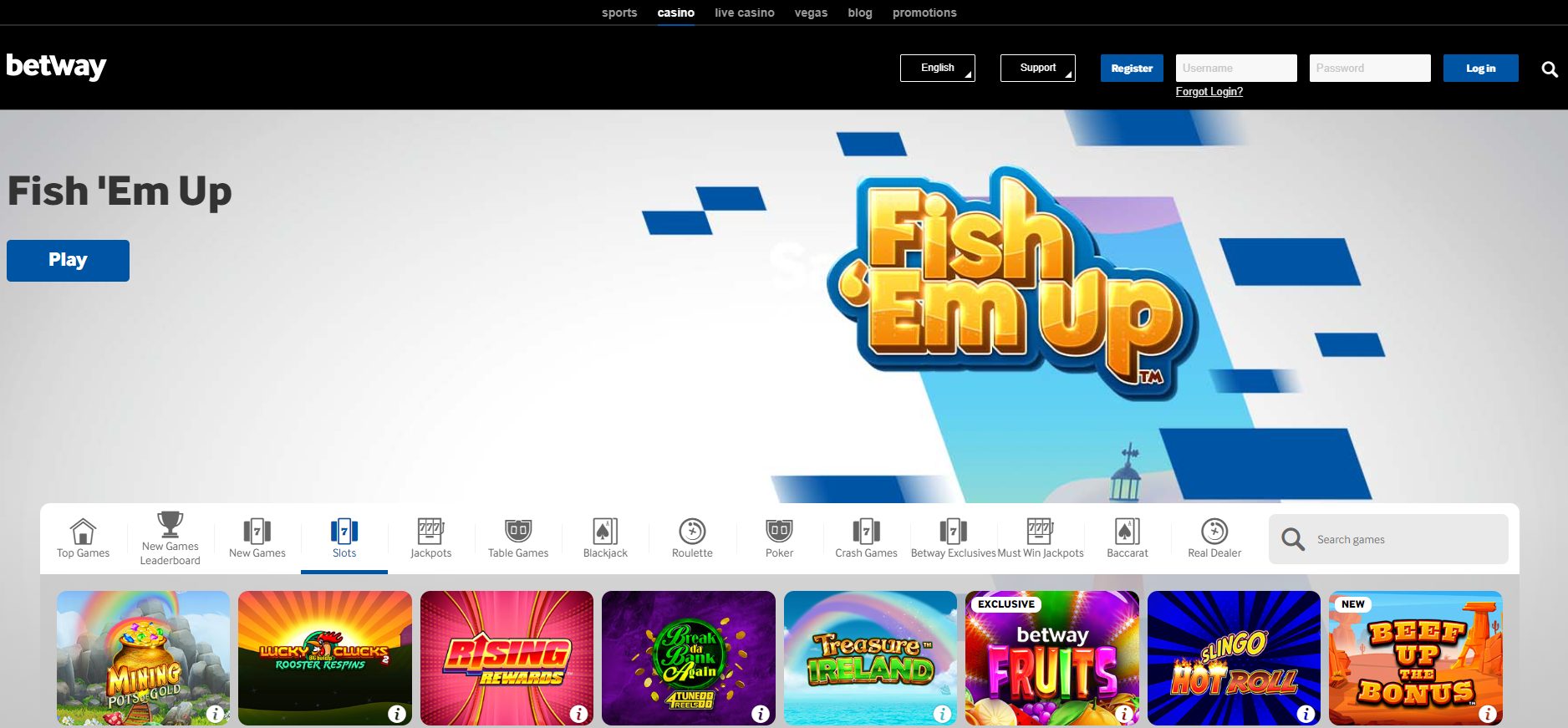1568x728 pixels.
Task: Open the blog link
Action: tap(860, 13)
